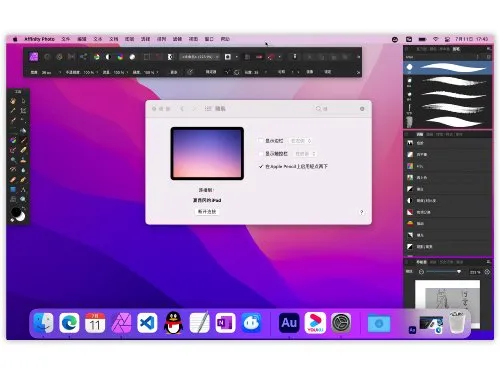
Task: Apply Auto Contrast half-circle toolbar icon
Action: (x=108, y=57)
